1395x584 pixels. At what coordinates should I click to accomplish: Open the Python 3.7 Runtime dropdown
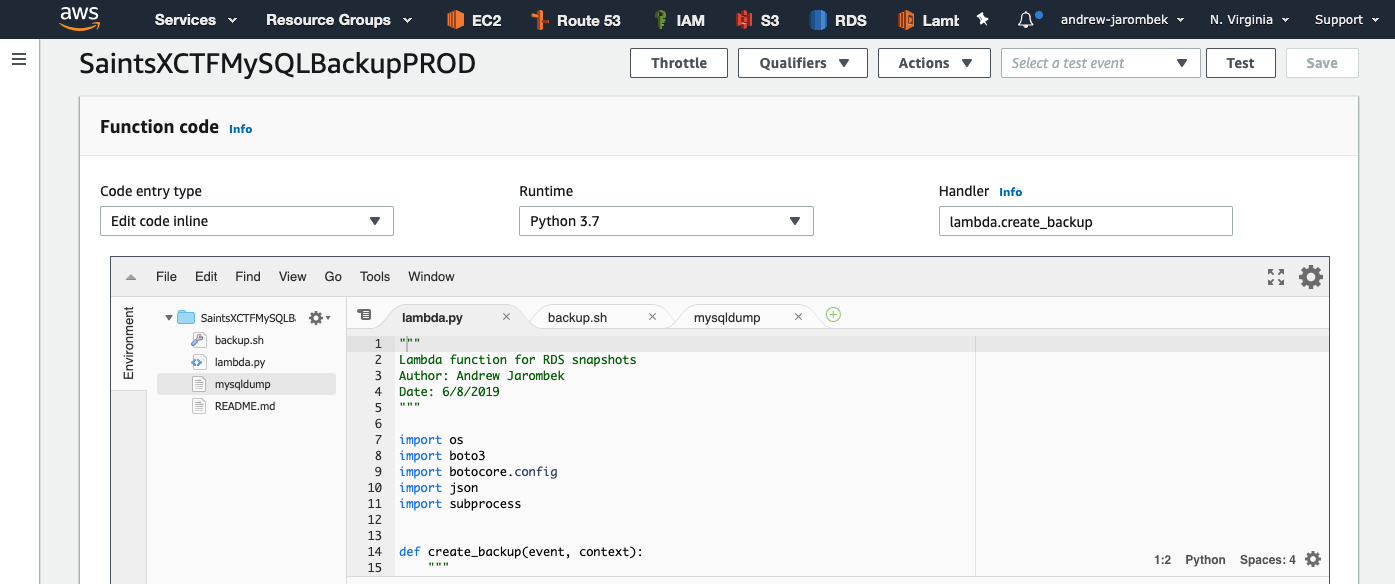tap(666, 221)
